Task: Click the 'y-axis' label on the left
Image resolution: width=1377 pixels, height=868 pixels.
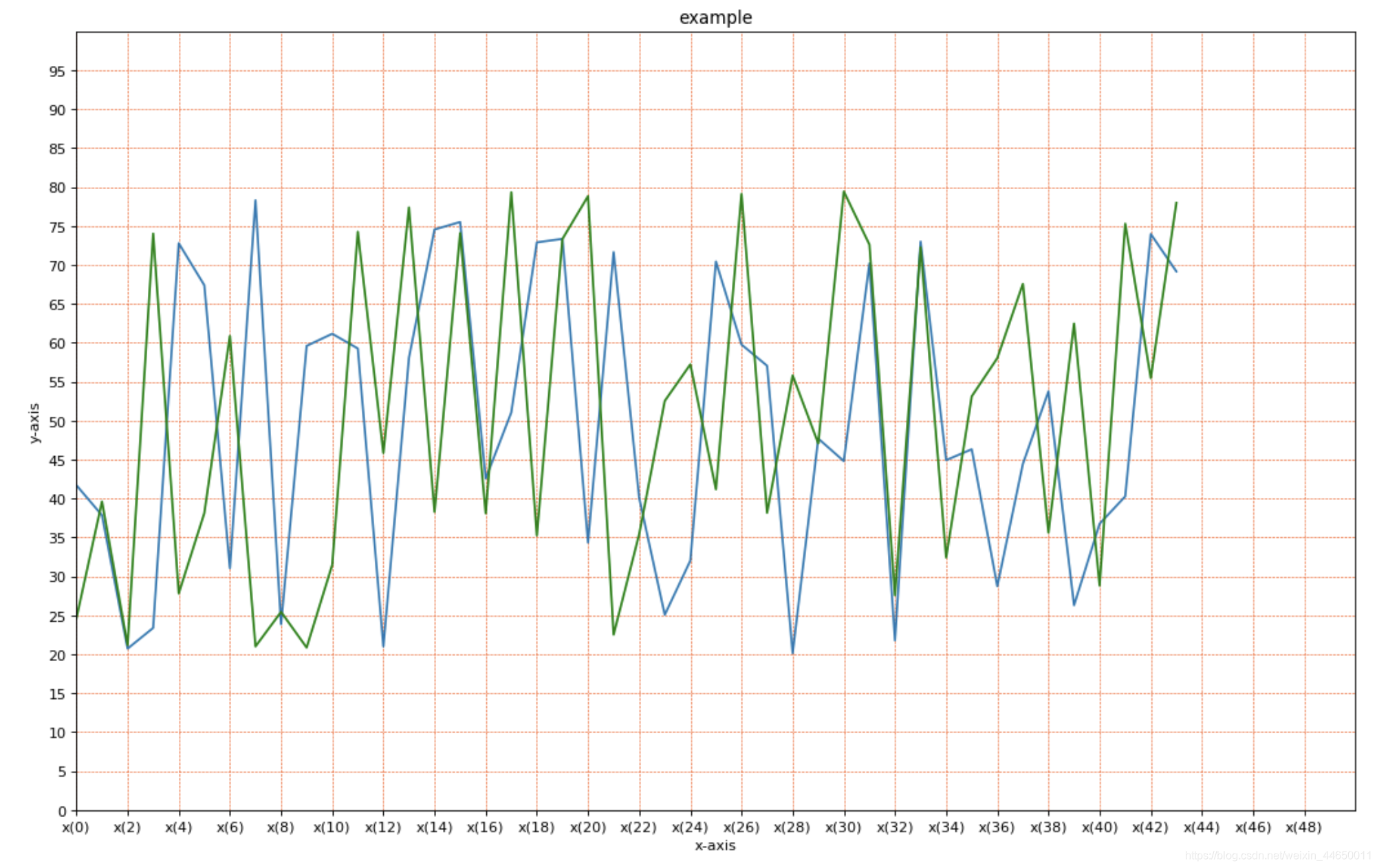Action: coord(34,423)
